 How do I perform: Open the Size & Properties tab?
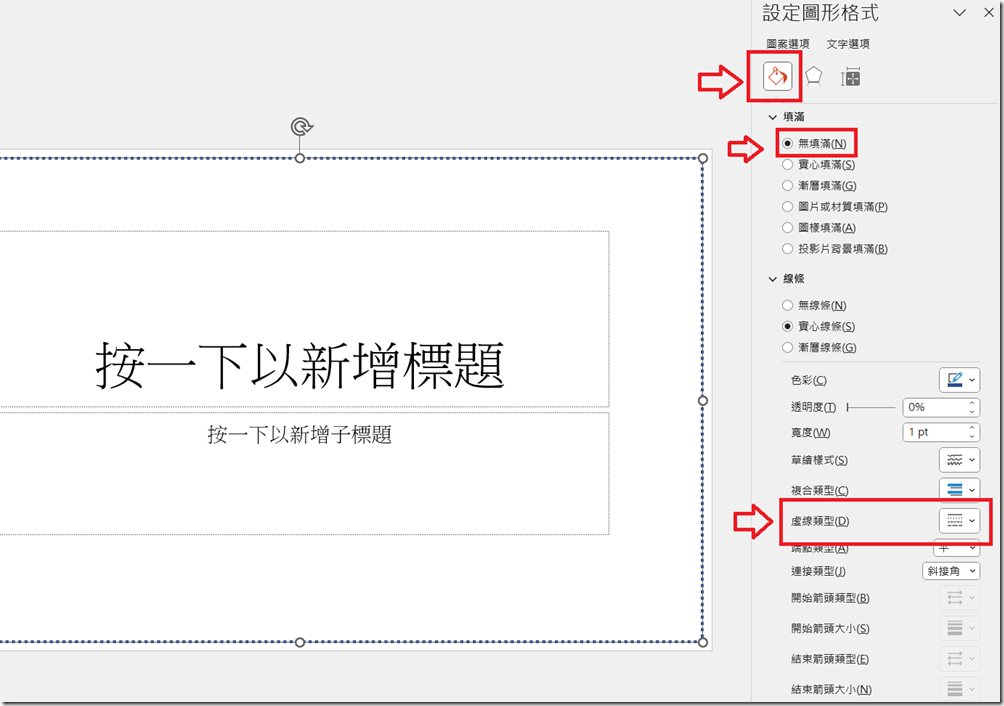(x=850, y=77)
